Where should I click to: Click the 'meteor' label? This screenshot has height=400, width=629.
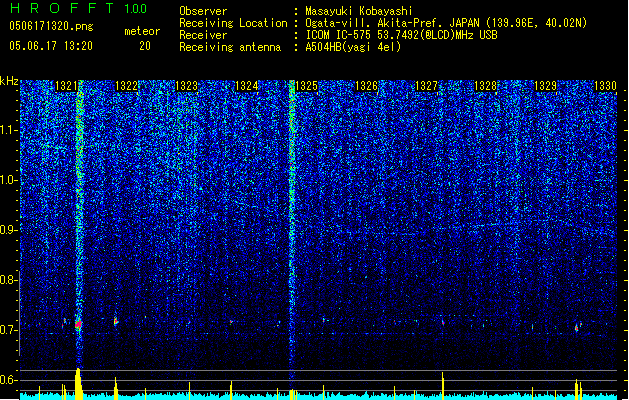[142, 31]
